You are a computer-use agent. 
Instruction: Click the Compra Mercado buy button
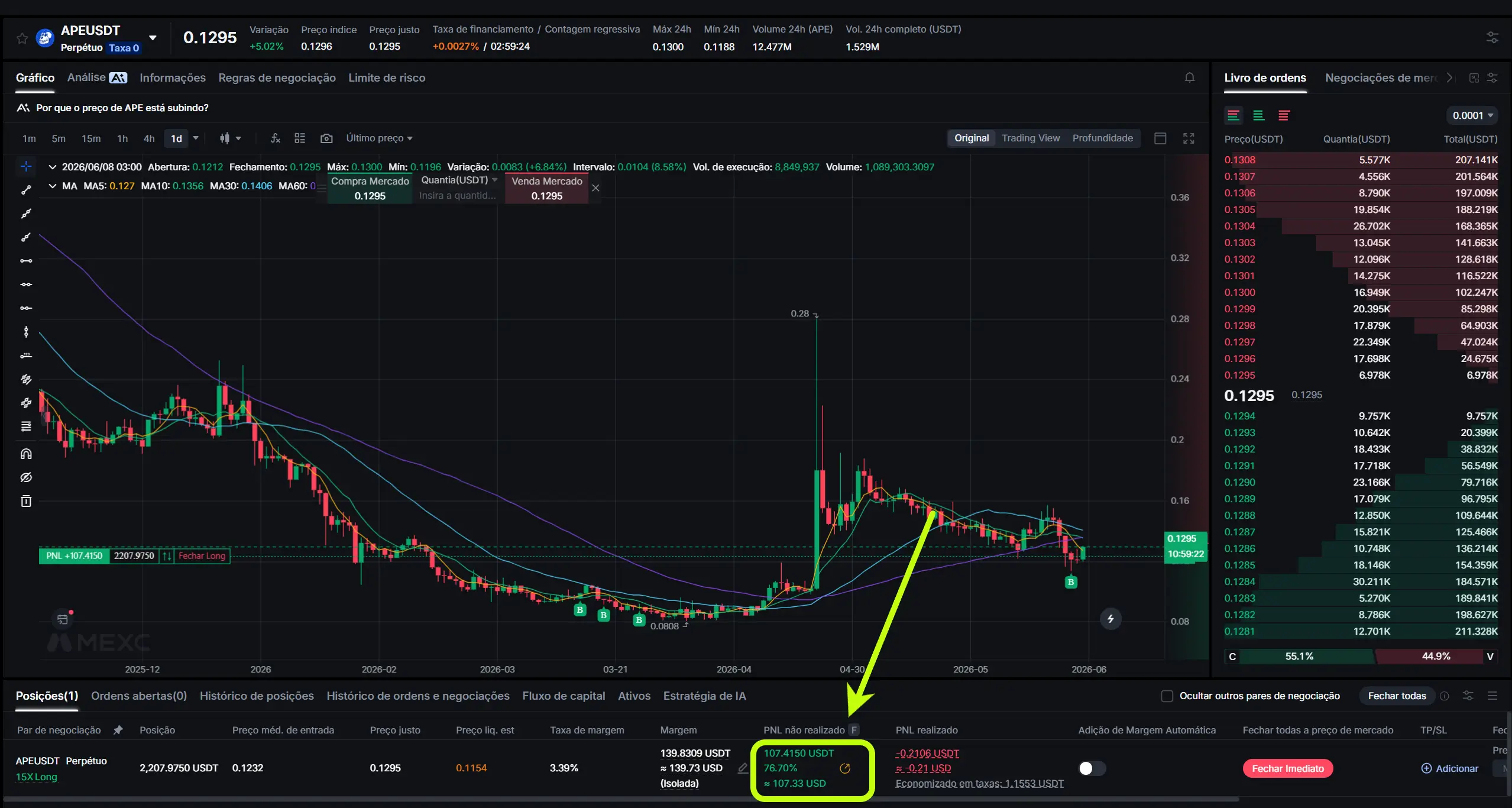tap(370, 188)
